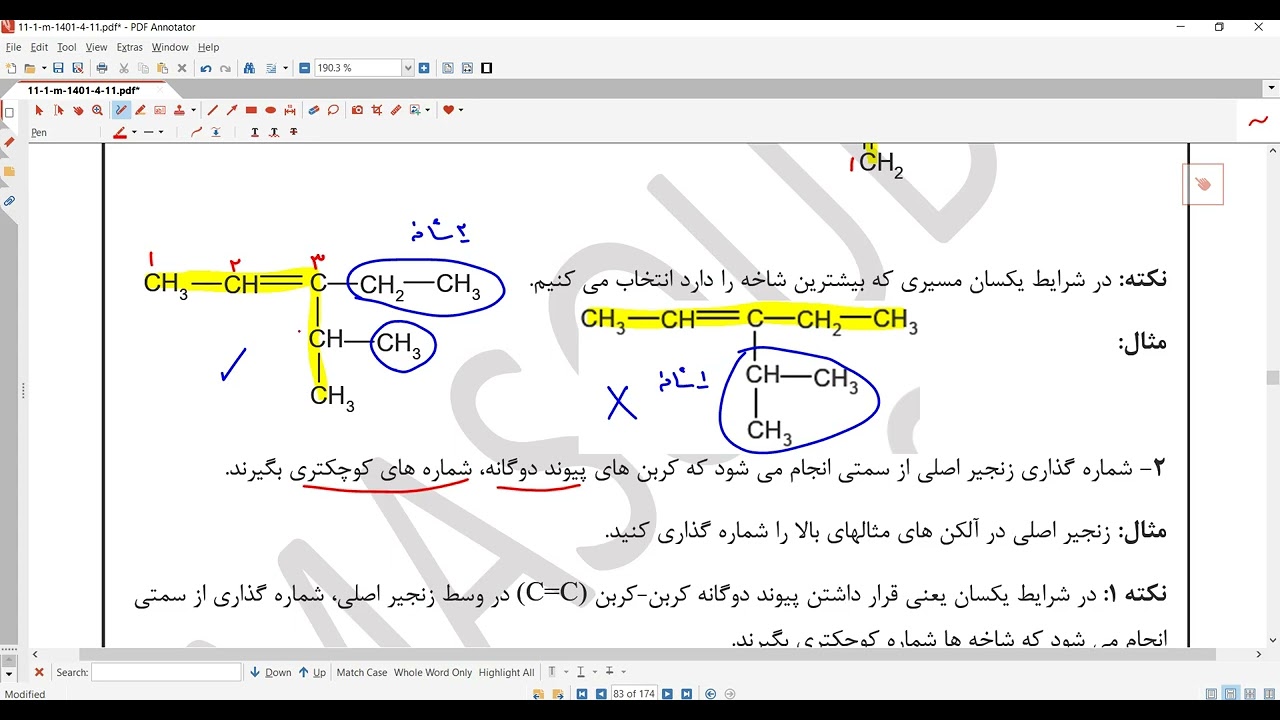This screenshot has height=720, width=1280.
Task: Open the zoom level dropdown
Action: click(x=408, y=68)
